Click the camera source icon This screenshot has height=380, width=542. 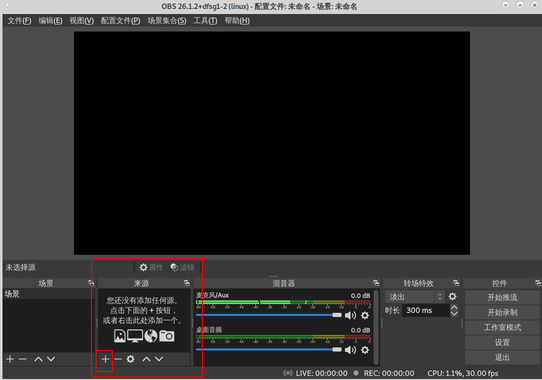[x=167, y=336]
